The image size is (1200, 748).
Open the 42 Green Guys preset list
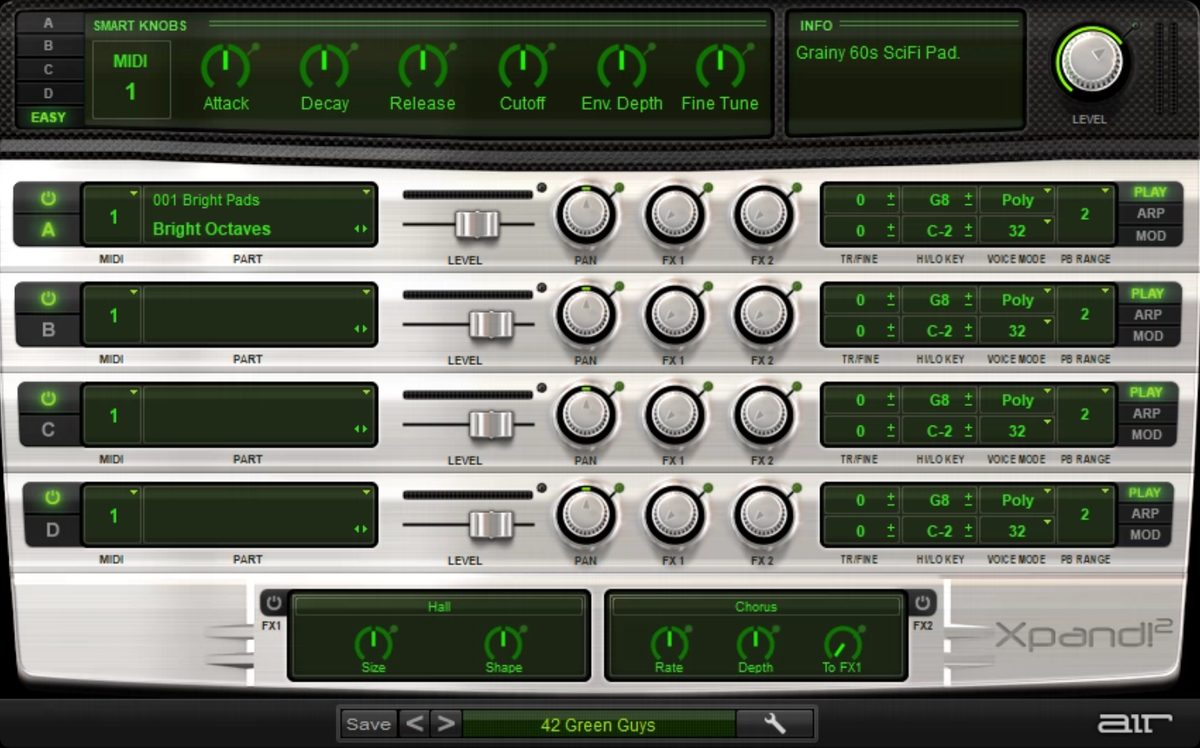598,725
